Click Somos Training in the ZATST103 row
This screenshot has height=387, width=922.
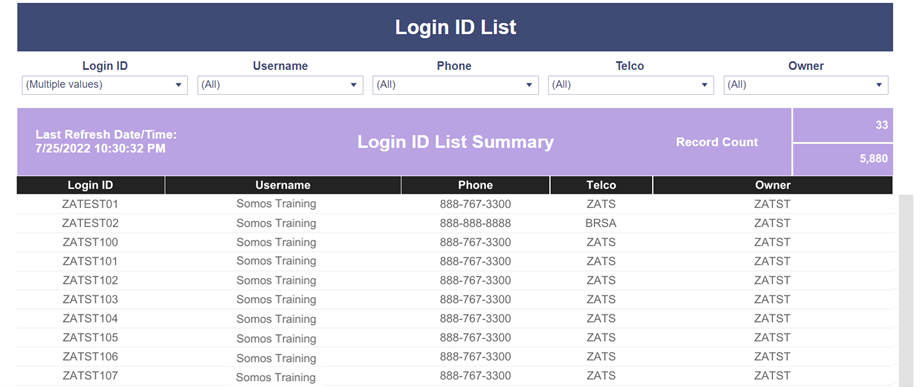point(276,299)
